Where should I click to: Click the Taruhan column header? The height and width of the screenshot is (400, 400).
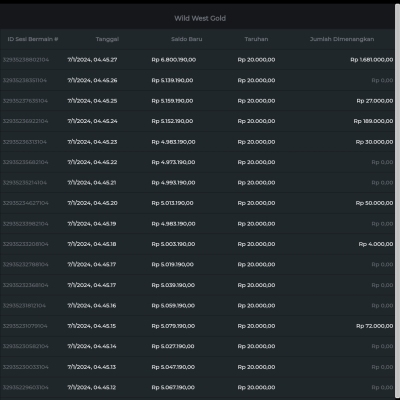pyautogui.click(x=256, y=39)
